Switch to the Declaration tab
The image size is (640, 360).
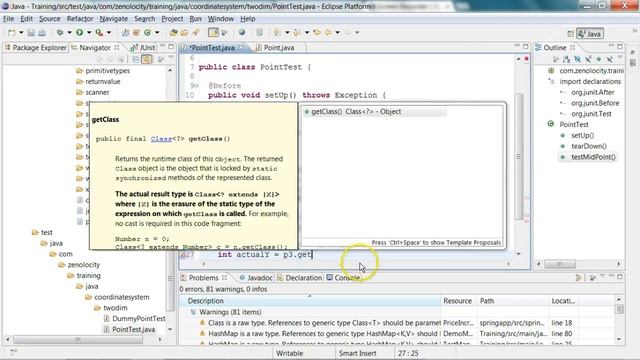[300, 278]
